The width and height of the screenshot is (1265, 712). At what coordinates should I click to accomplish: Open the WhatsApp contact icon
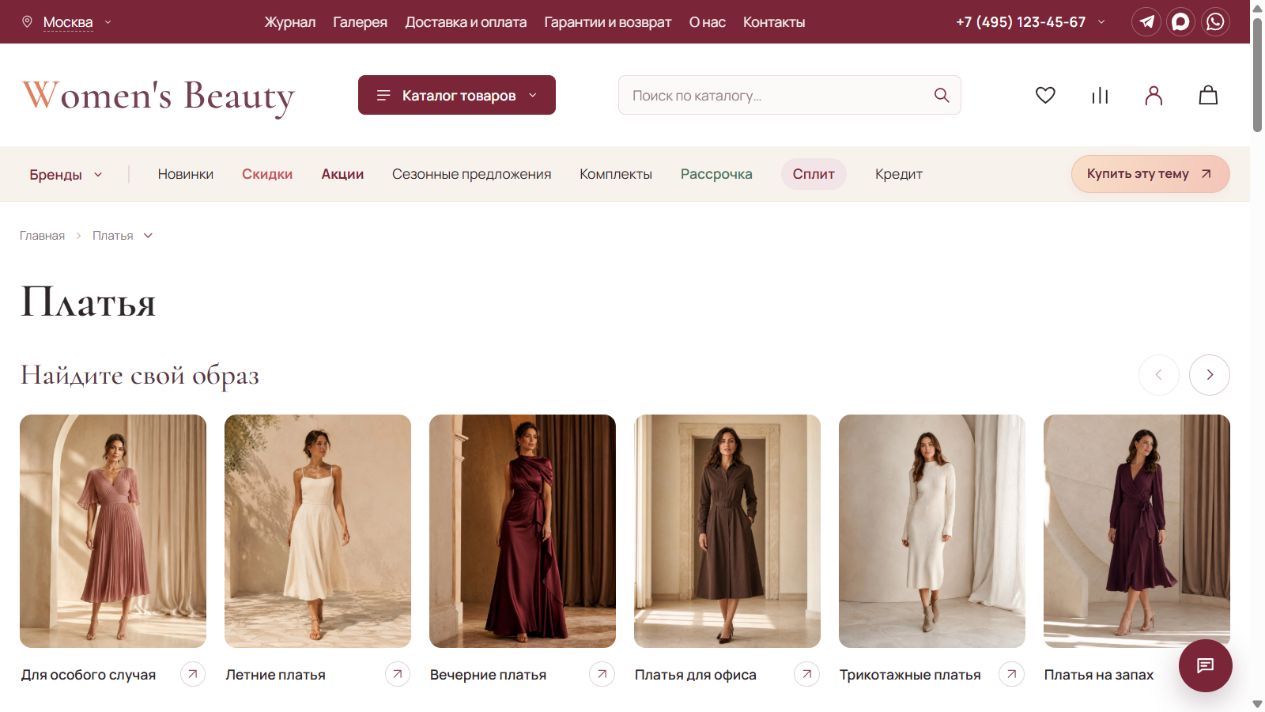pyautogui.click(x=1215, y=22)
